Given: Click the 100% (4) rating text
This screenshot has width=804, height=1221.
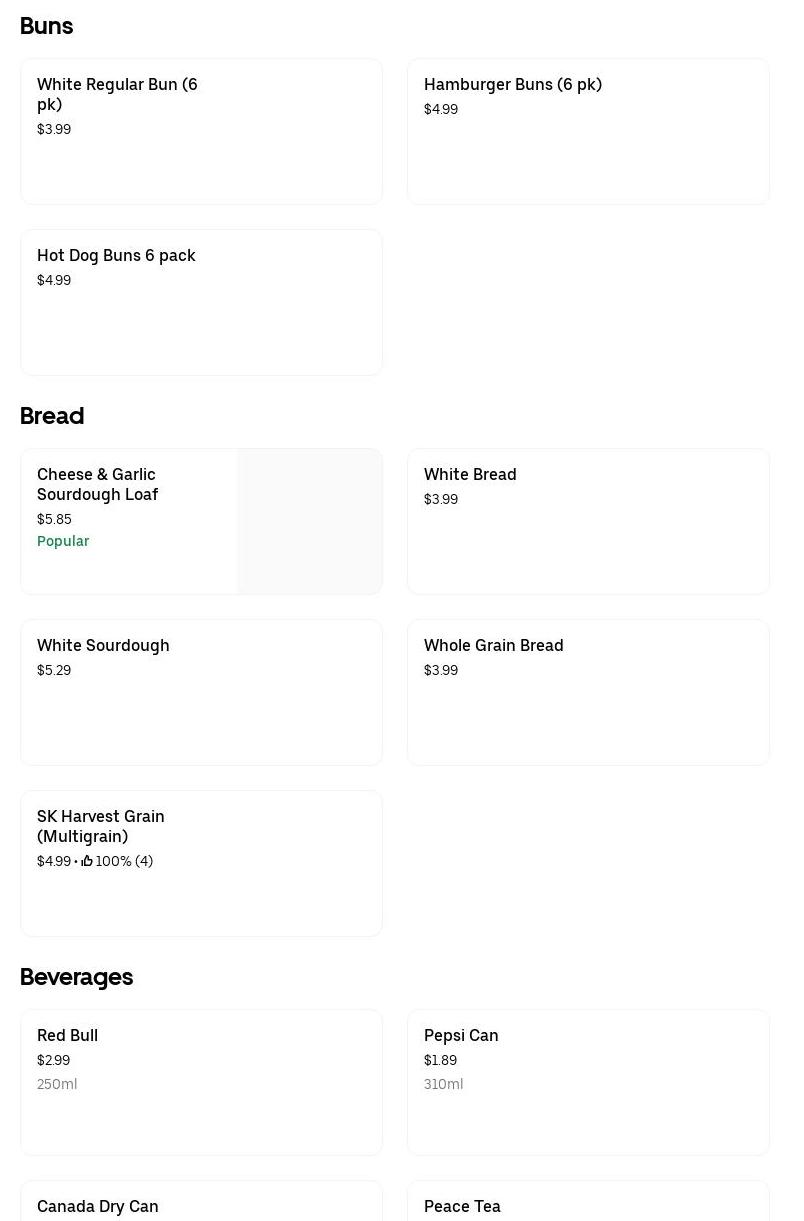Looking at the screenshot, I should point(124,861).
